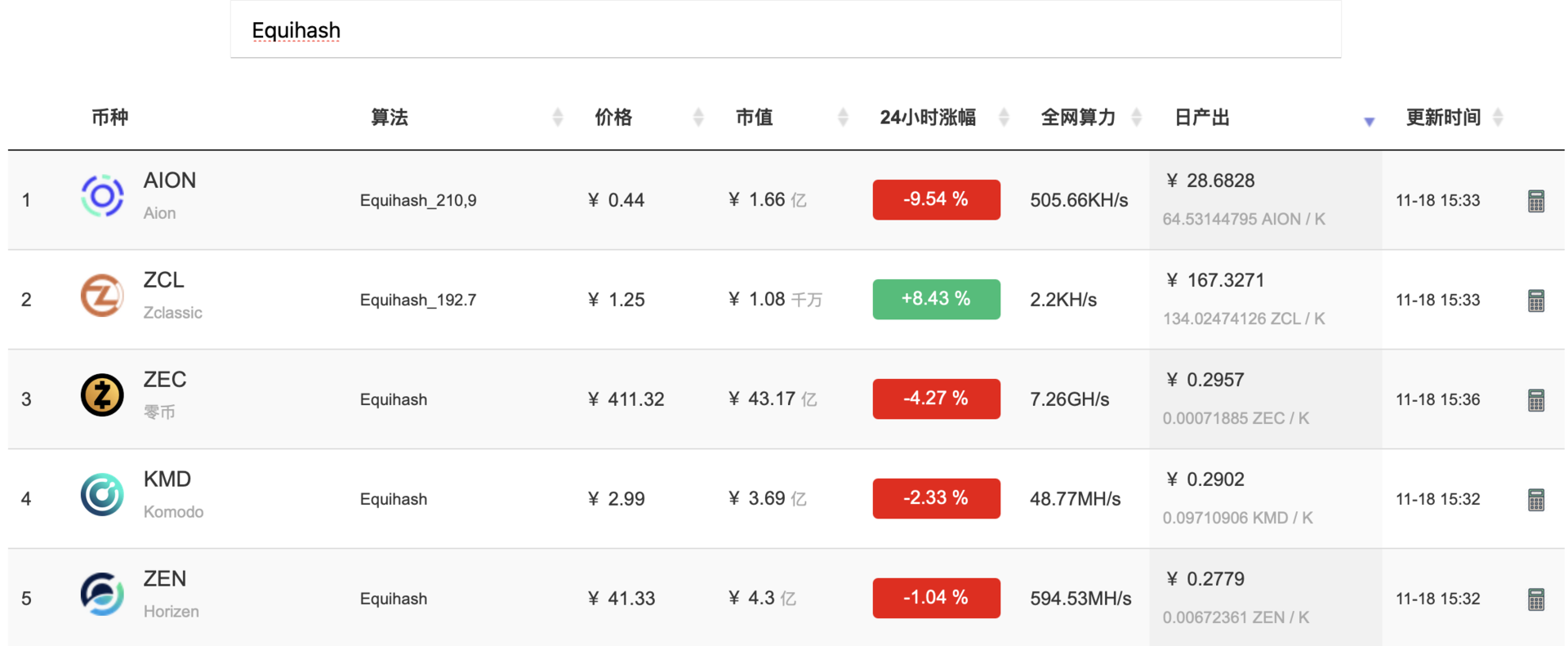Sort by 市值 column arrows

843,118
